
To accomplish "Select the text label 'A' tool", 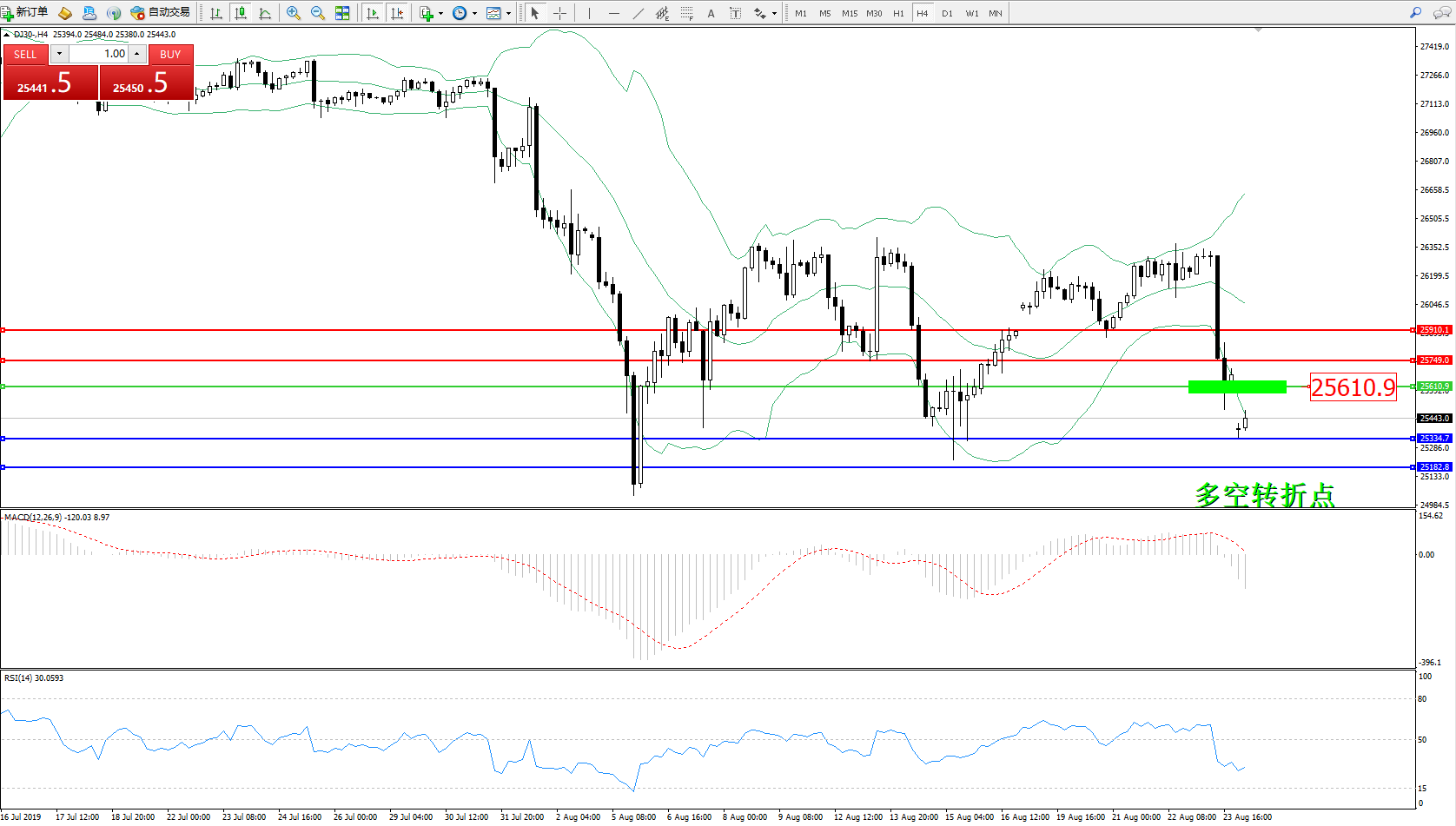I will tap(711, 13).
